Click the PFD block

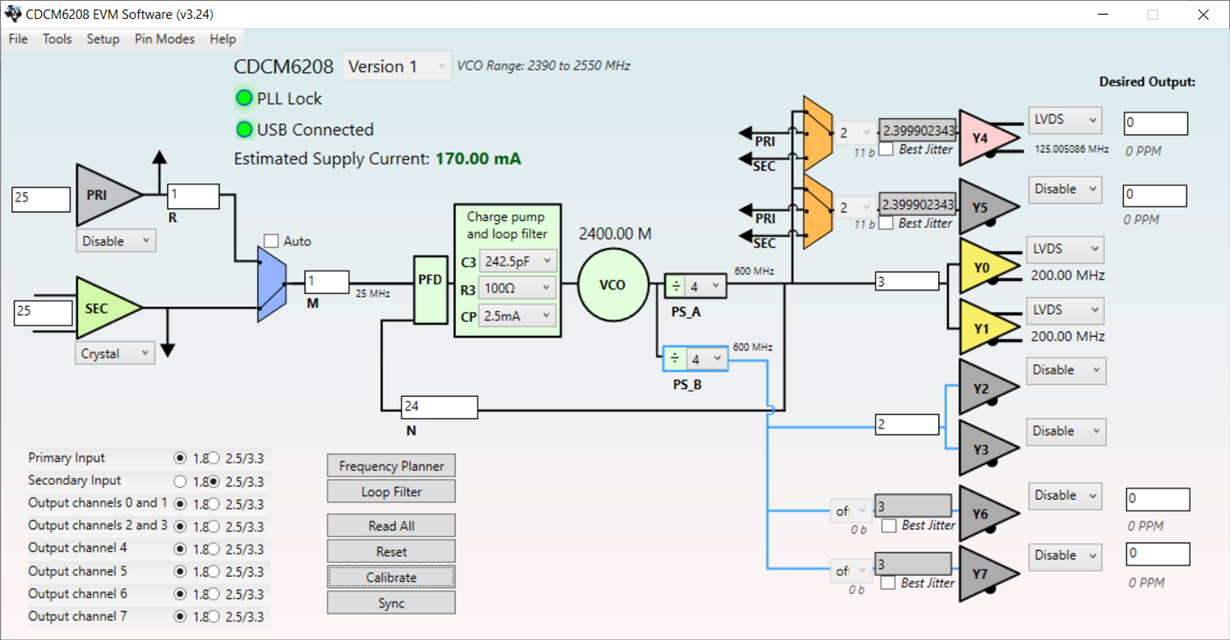430,288
